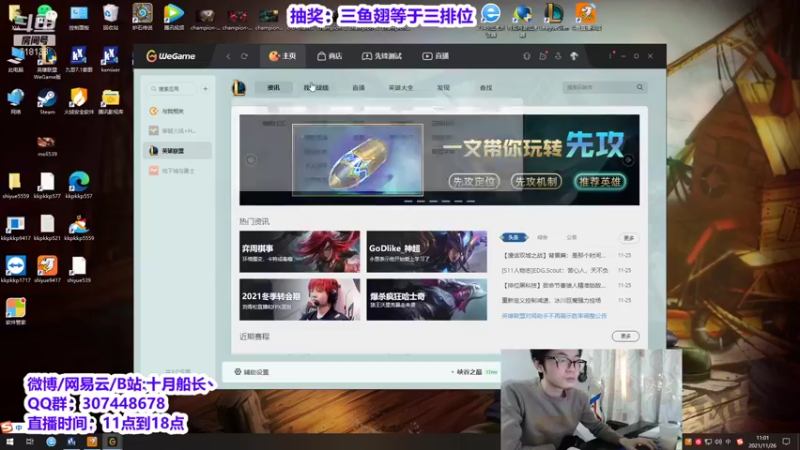Select the first banner pagination dot
Screen dimensions: 800x450
[x=408, y=202]
